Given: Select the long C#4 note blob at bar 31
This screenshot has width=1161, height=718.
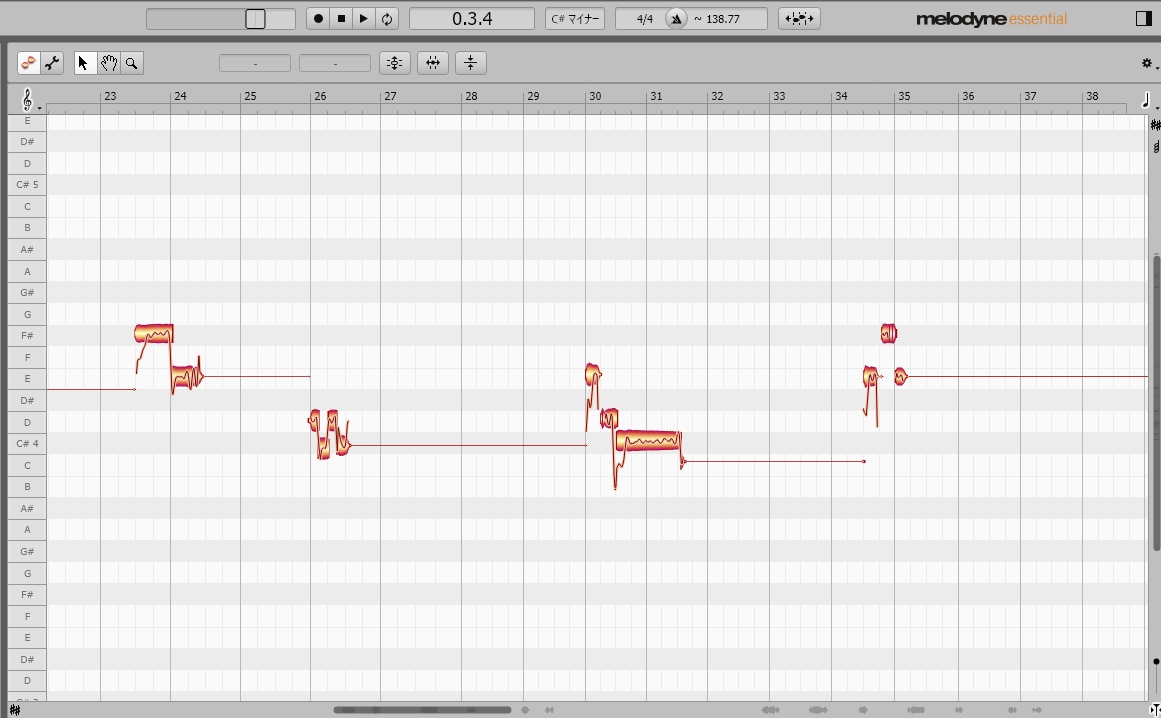Looking at the screenshot, I should (649, 440).
